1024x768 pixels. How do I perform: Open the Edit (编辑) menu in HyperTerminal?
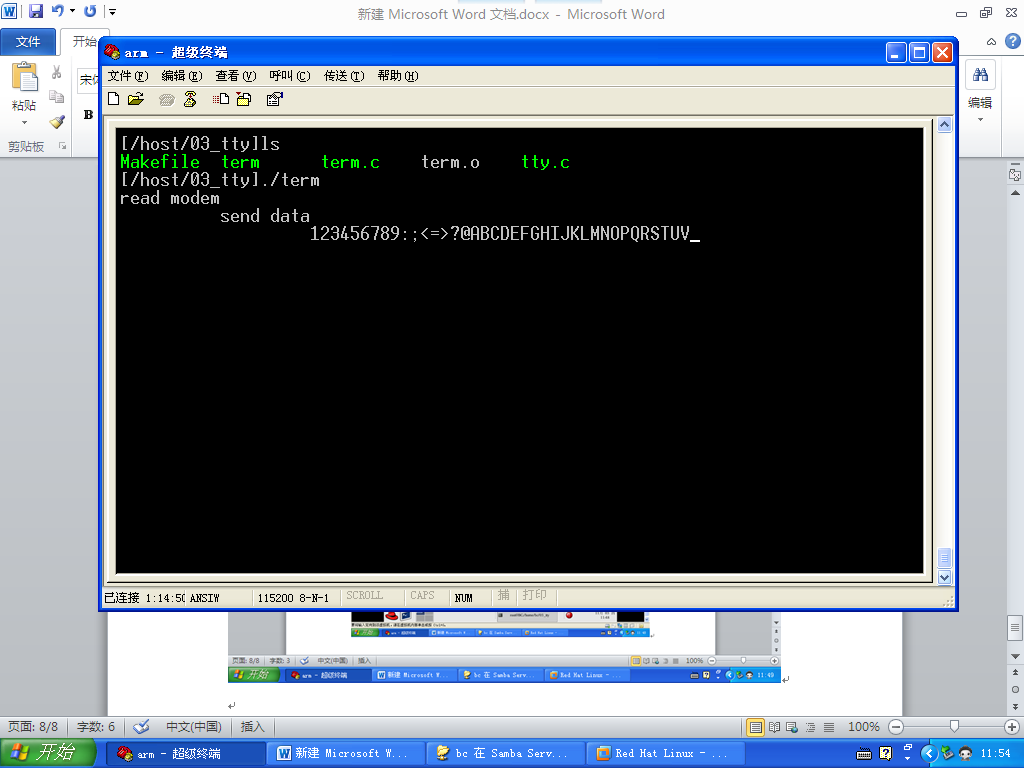click(182, 76)
